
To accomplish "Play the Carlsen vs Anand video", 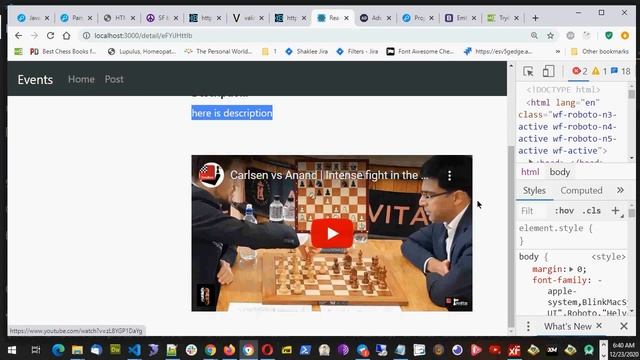I will (x=332, y=233).
